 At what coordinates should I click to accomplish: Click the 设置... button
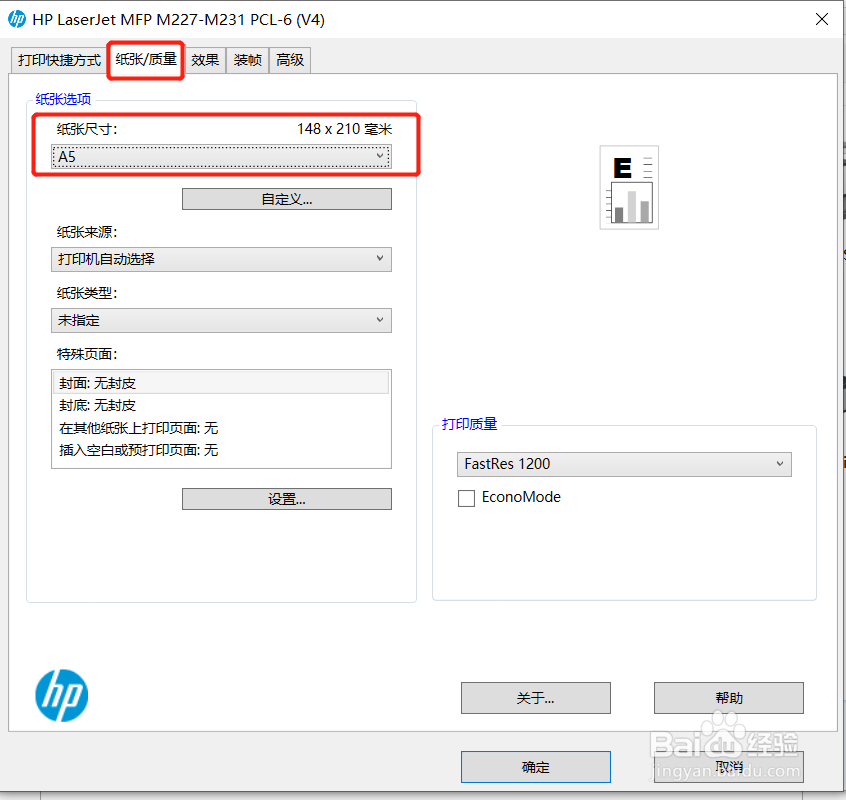(287, 499)
